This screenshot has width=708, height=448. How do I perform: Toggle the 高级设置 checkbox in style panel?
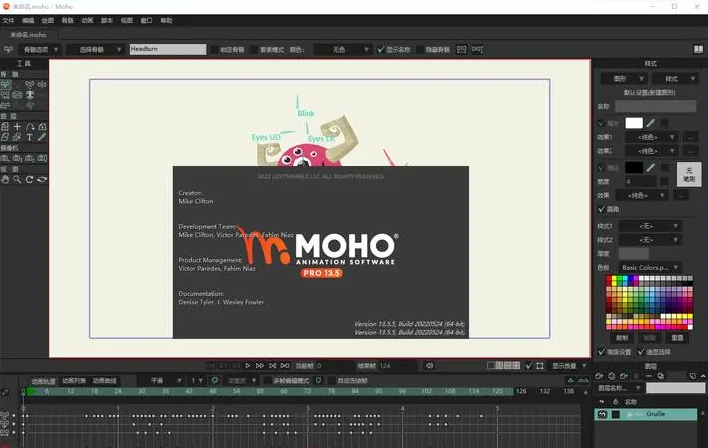pos(601,352)
